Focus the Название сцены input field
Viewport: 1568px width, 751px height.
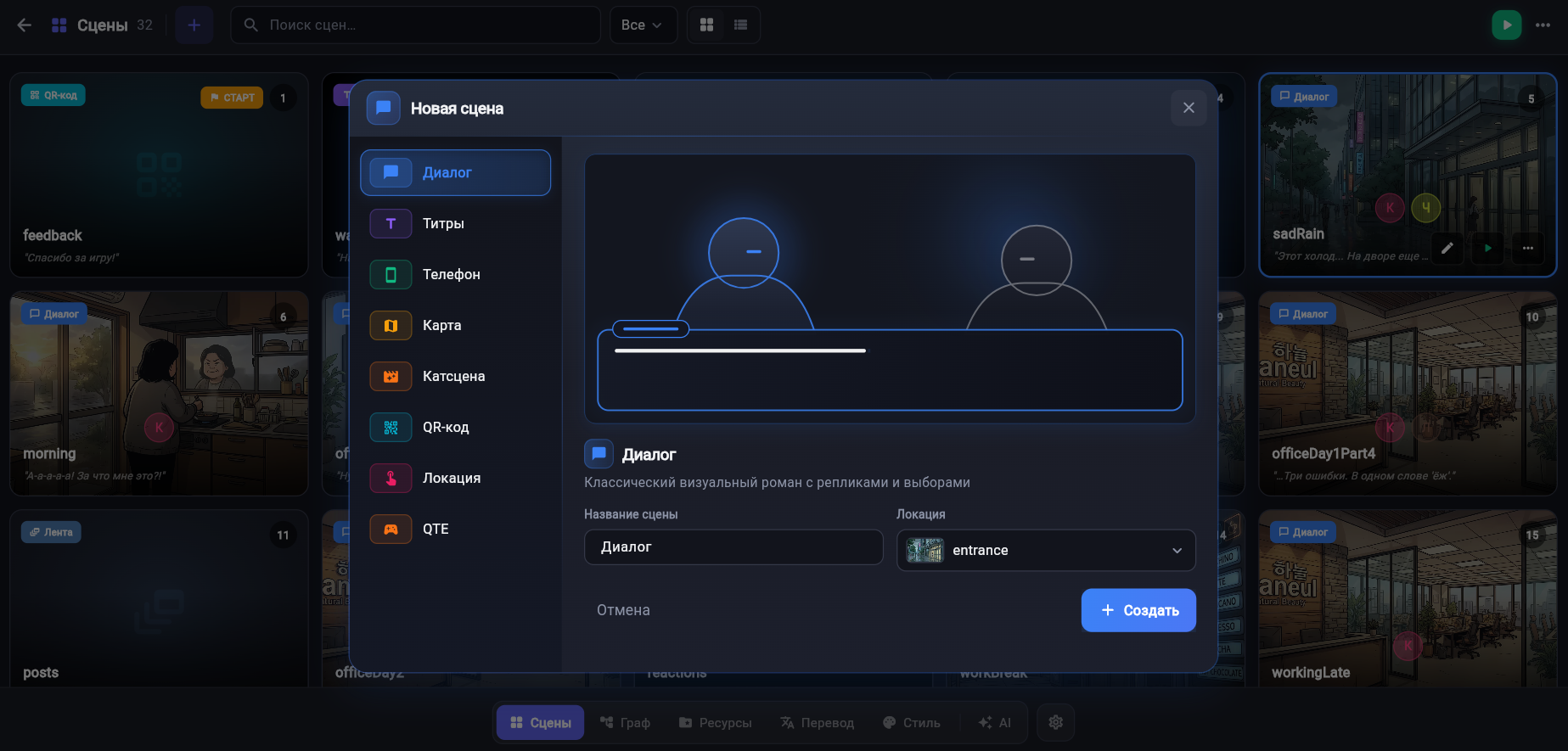(x=733, y=547)
